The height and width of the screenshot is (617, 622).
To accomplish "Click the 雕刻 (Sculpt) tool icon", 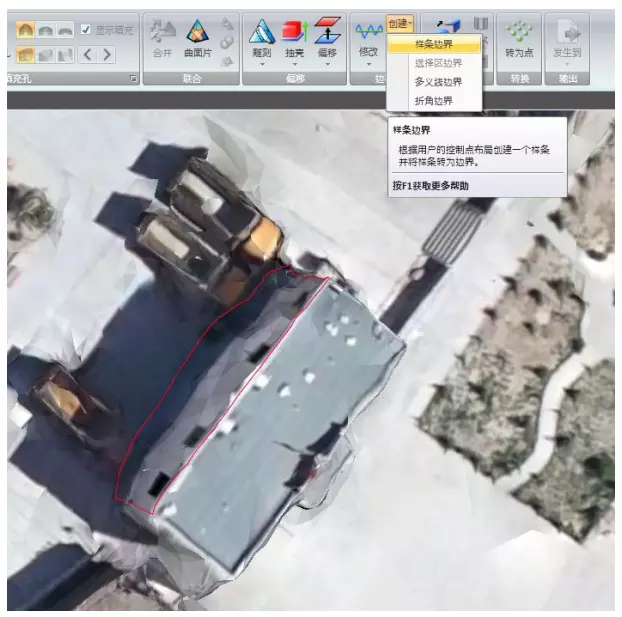I will (261, 32).
